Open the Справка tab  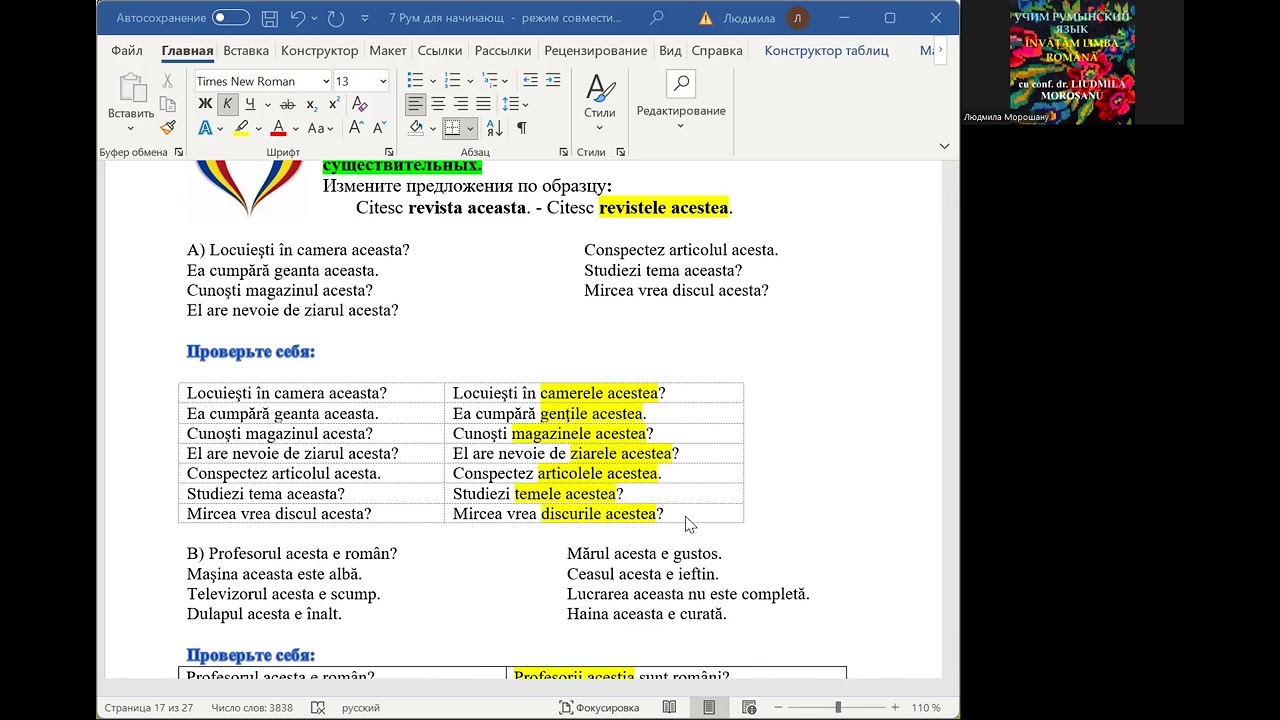click(717, 50)
